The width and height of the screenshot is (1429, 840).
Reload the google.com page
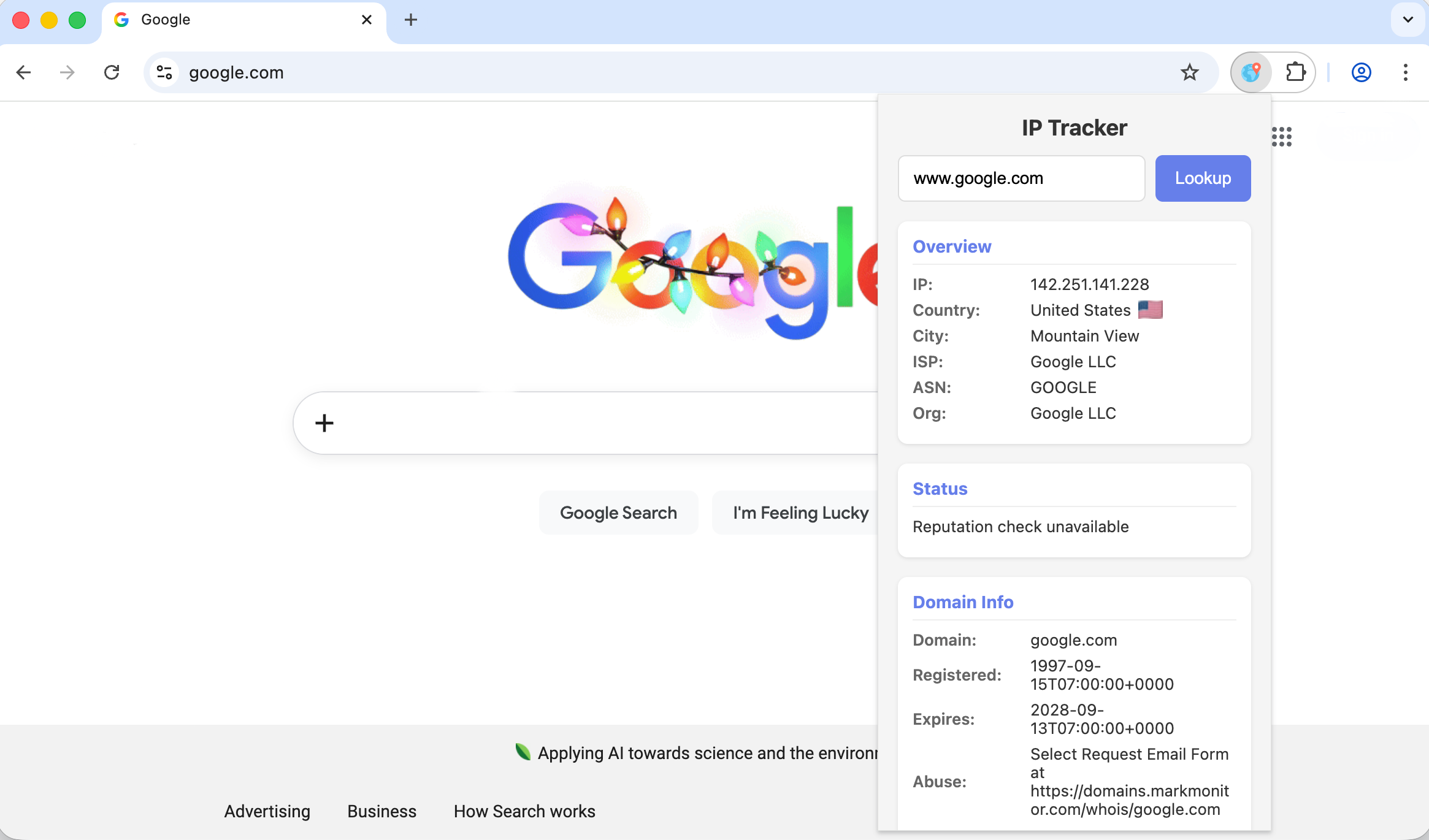click(112, 72)
